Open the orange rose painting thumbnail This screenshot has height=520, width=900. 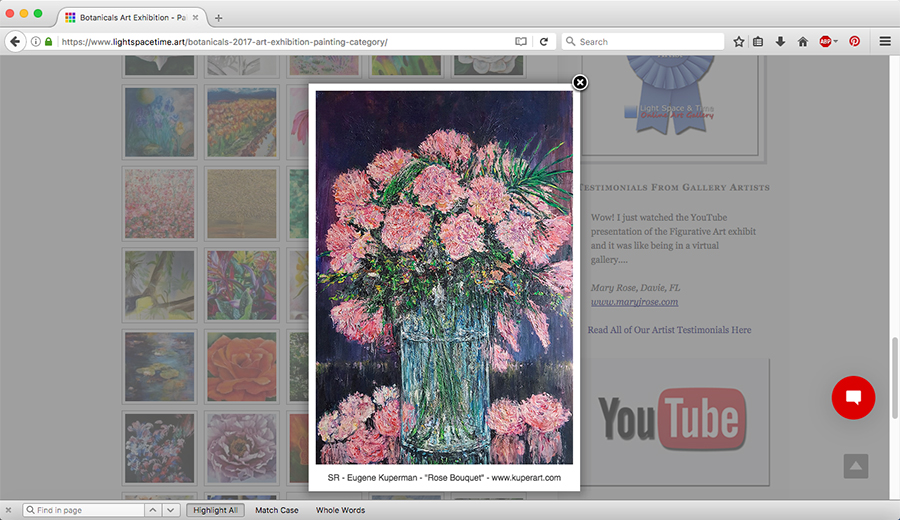point(242,367)
